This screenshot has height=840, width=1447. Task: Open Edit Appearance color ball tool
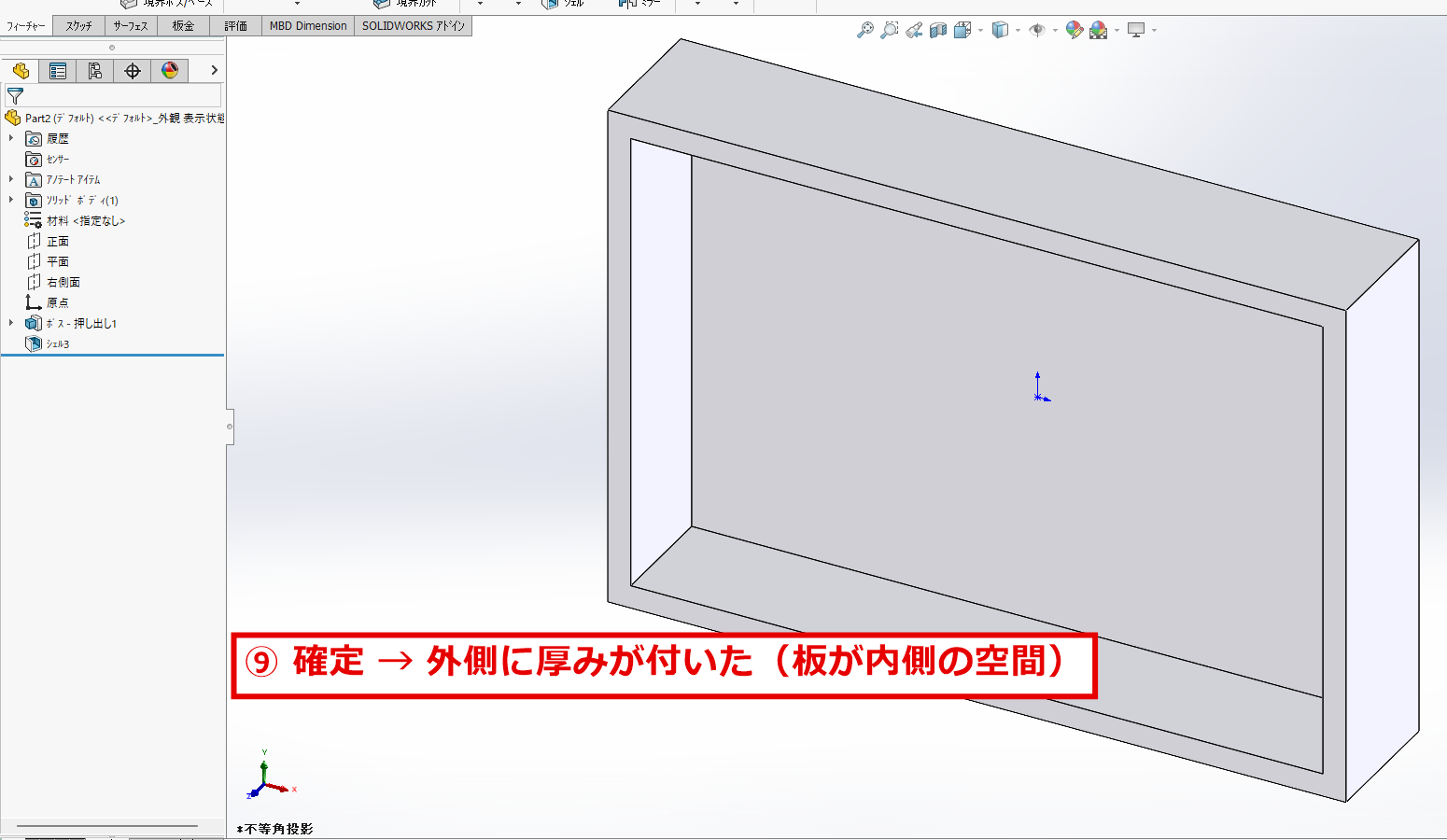tap(1075, 30)
